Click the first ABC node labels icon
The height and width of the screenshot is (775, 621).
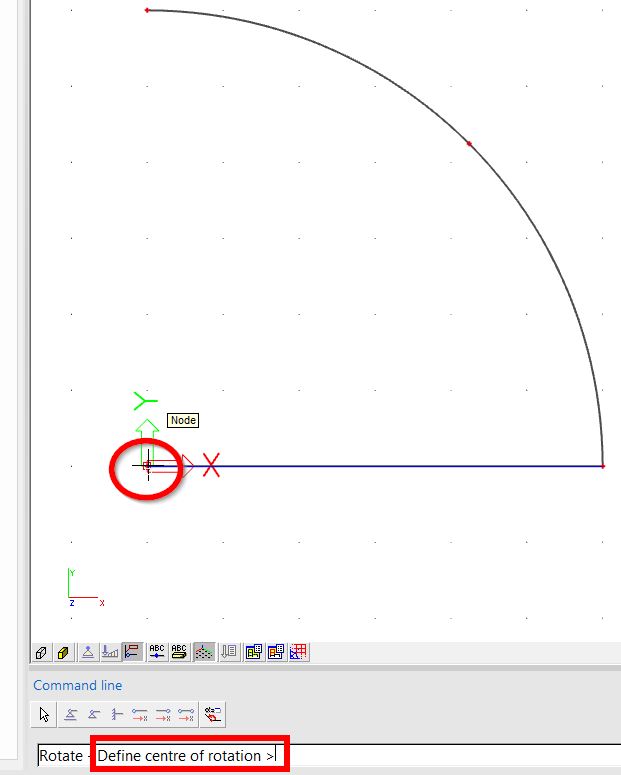click(x=157, y=652)
